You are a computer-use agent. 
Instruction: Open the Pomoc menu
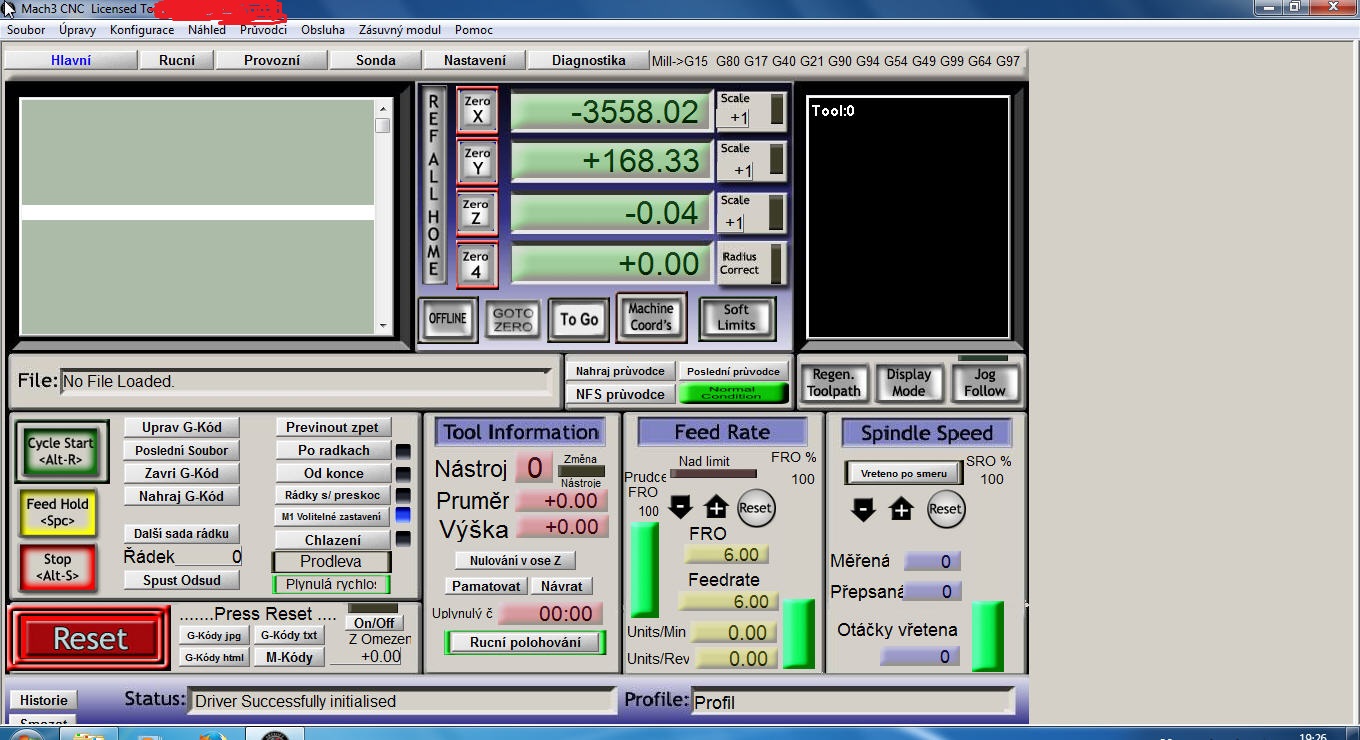[474, 30]
